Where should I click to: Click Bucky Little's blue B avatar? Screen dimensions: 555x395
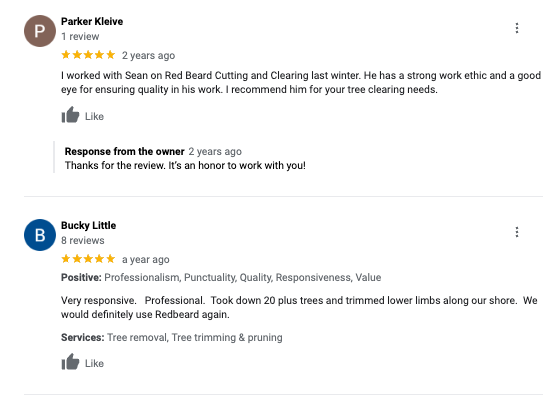pos(40,235)
